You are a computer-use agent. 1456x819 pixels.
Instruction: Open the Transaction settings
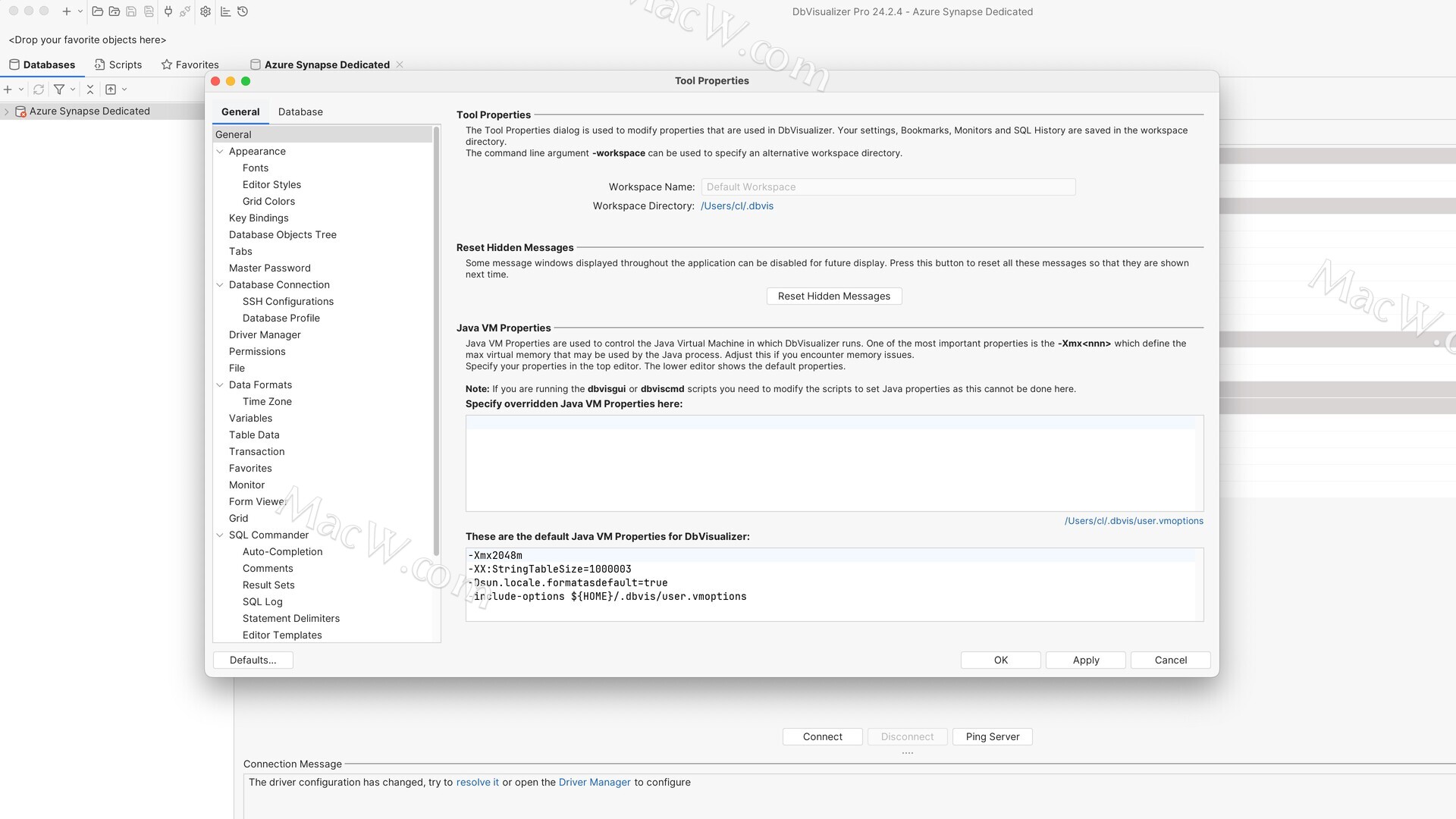257,452
